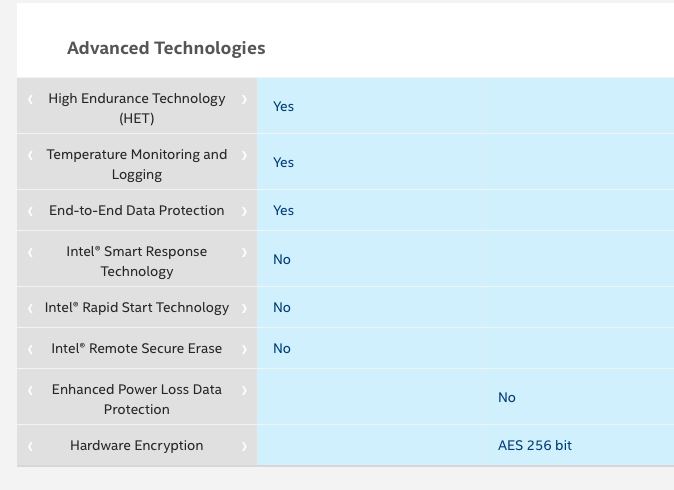The width and height of the screenshot is (674, 490).
Task: Select End-to-End Data Protection label
Action: click(137, 210)
